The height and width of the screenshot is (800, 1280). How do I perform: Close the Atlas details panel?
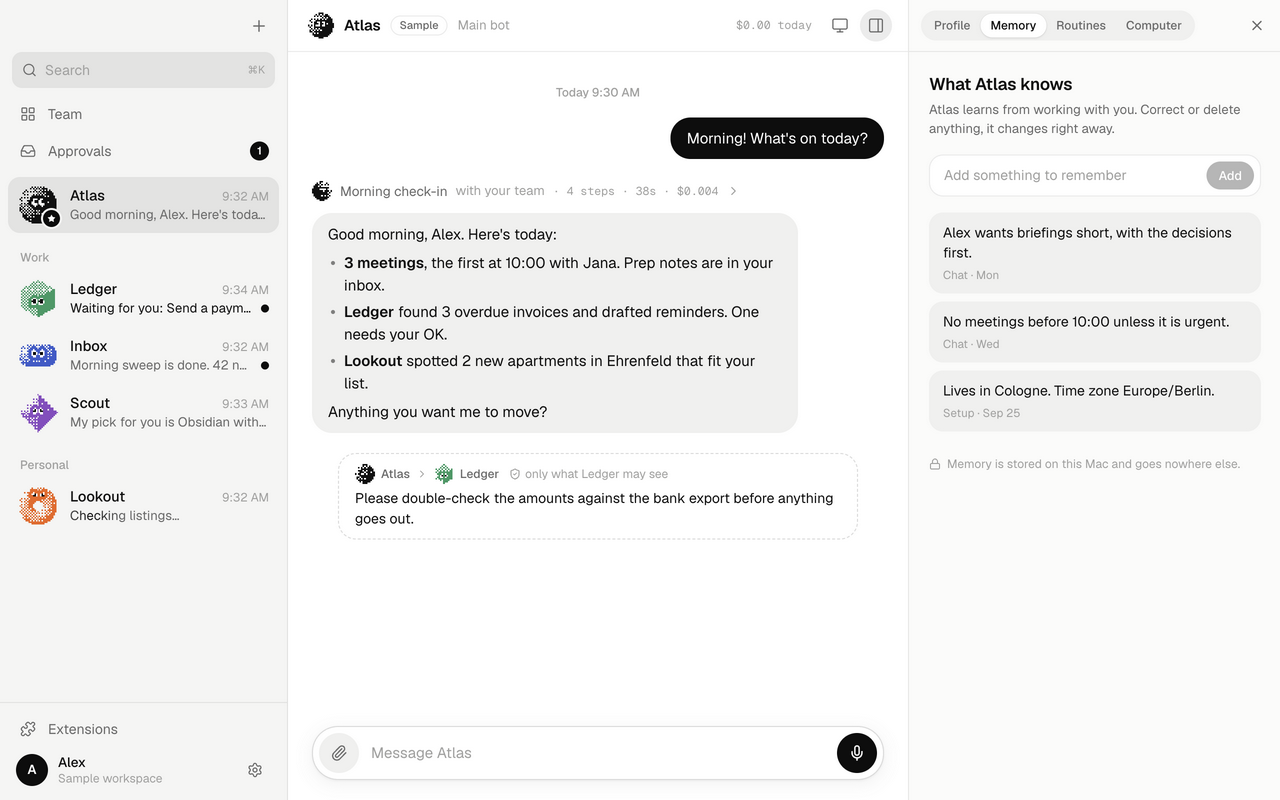[x=1257, y=26]
